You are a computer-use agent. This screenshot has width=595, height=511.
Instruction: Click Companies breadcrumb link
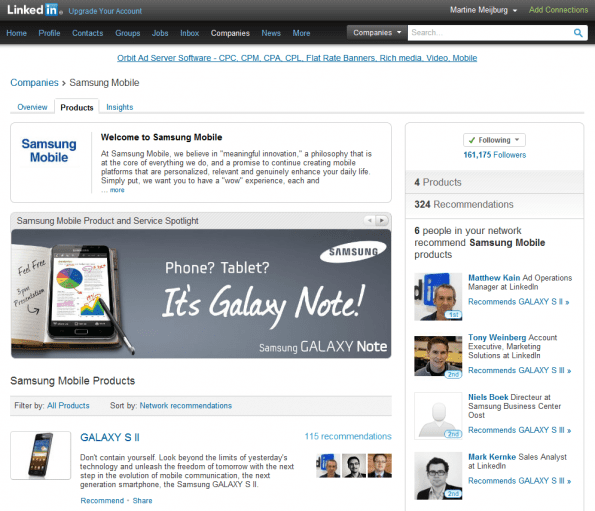click(x=34, y=82)
